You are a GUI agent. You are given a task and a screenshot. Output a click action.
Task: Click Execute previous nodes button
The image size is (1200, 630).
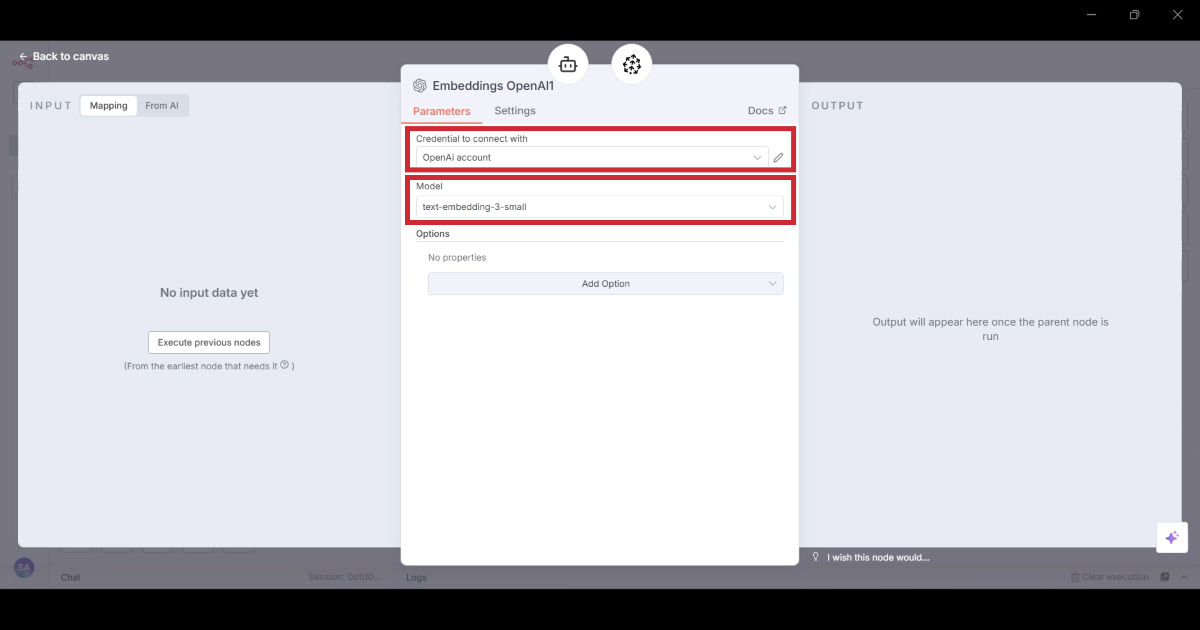209,342
